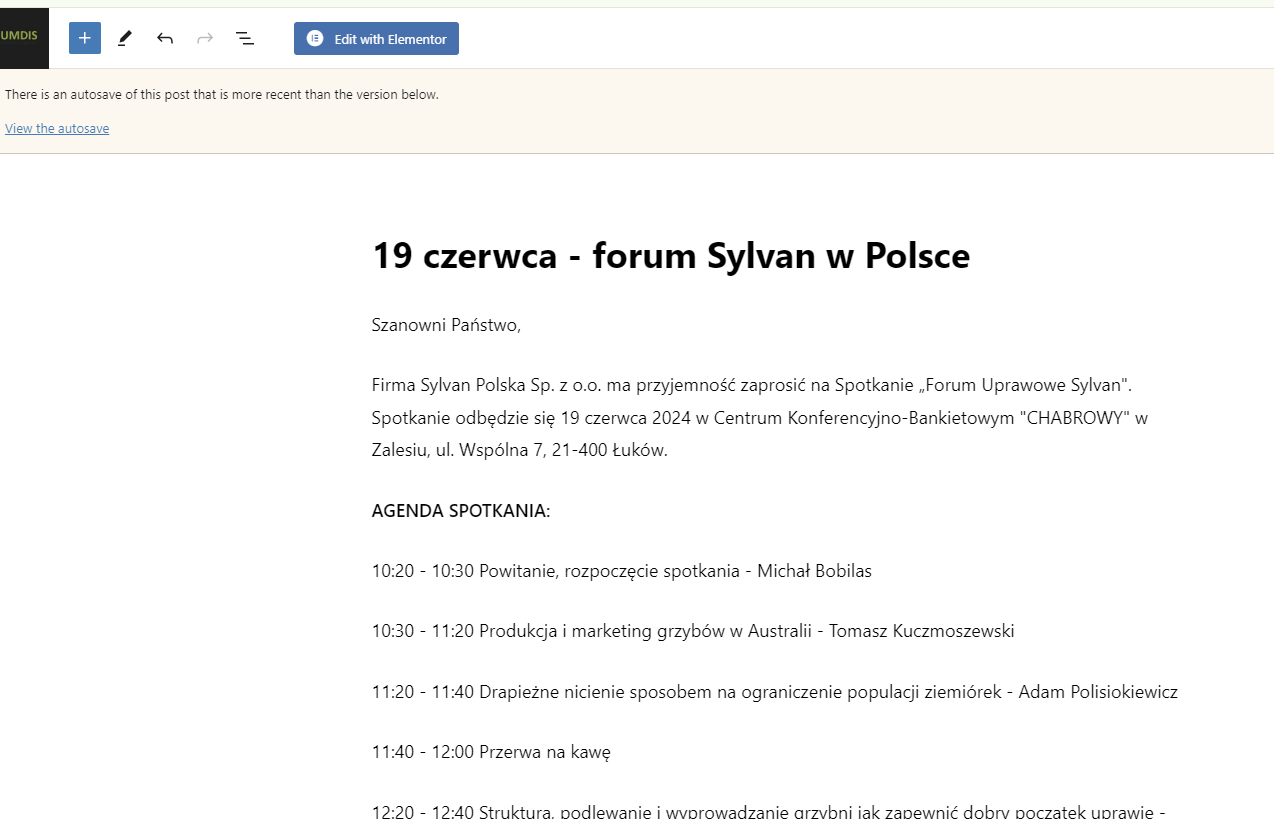The height and width of the screenshot is (819, 1274).
Task: Select the Tools pencil icon
Action: (125, 38)
